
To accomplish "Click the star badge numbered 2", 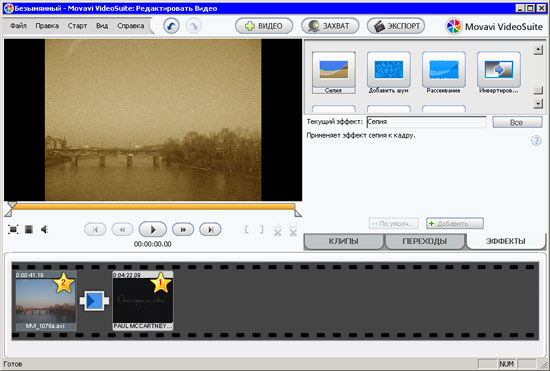I will click(x=63, y=283).
